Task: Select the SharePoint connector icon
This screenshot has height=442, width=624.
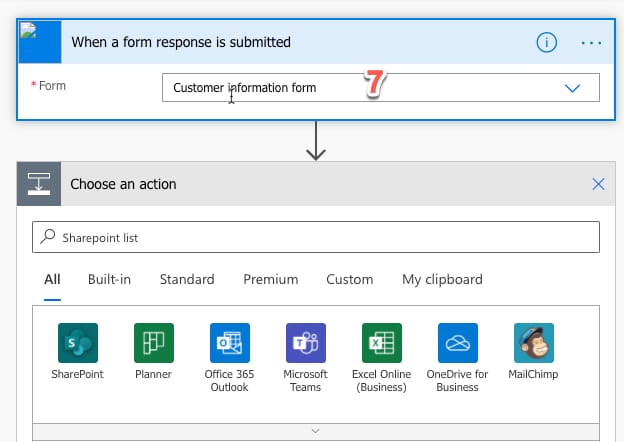Action: click(x=78, y=343)
